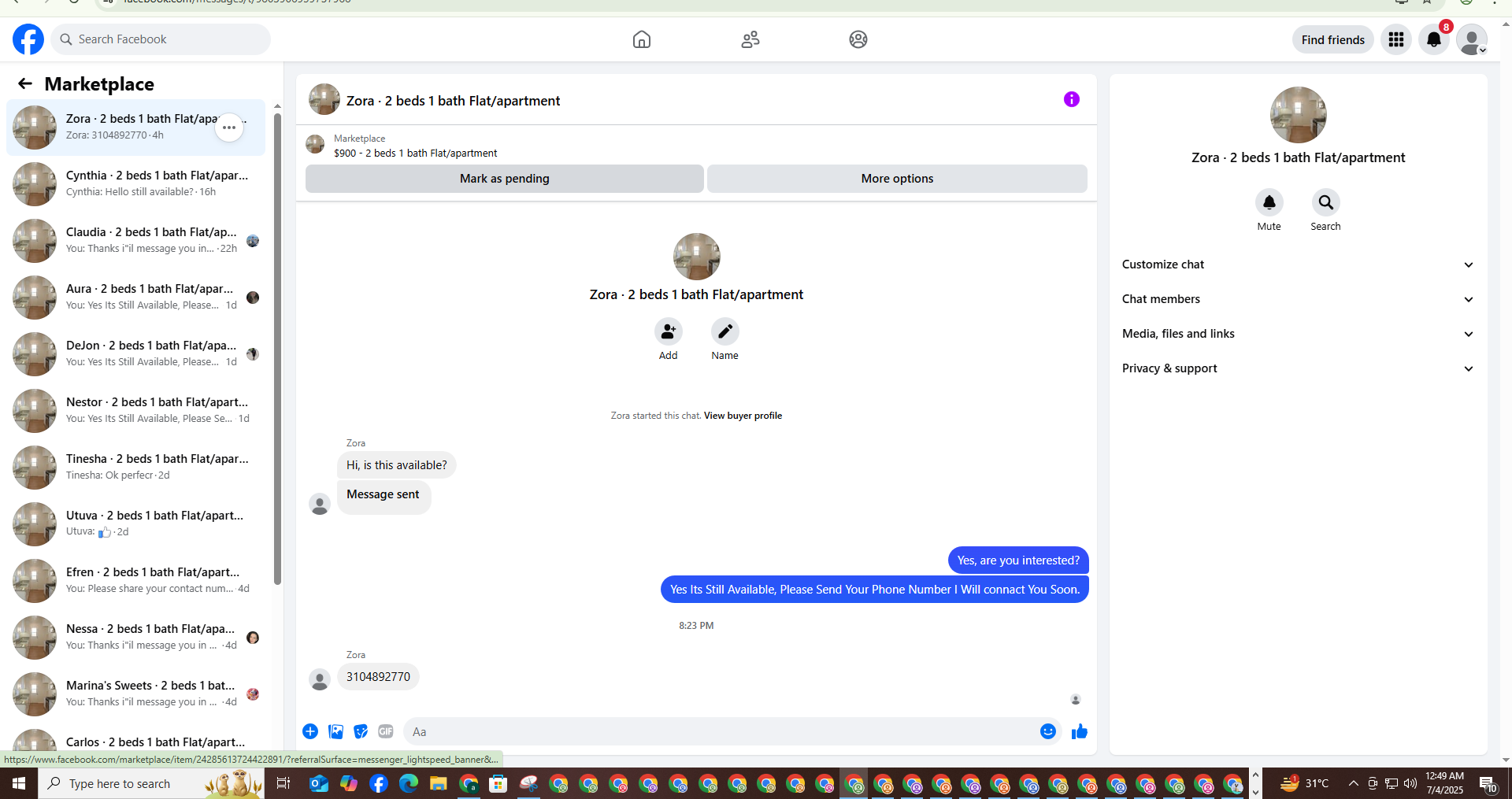Open Nestor's conversation
This screenshot has height=799, width=1512.
135,411
